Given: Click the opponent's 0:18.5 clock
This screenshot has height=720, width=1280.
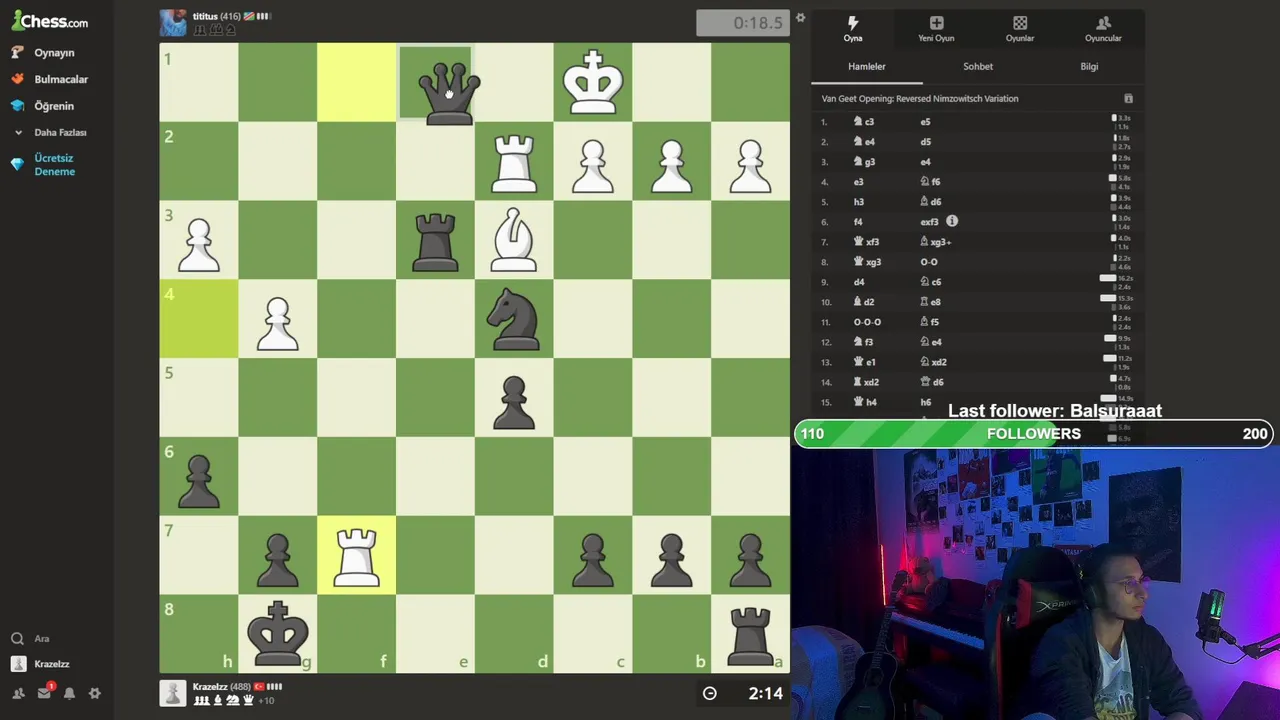Looking at the screenshot, I should tap(742, 23).
